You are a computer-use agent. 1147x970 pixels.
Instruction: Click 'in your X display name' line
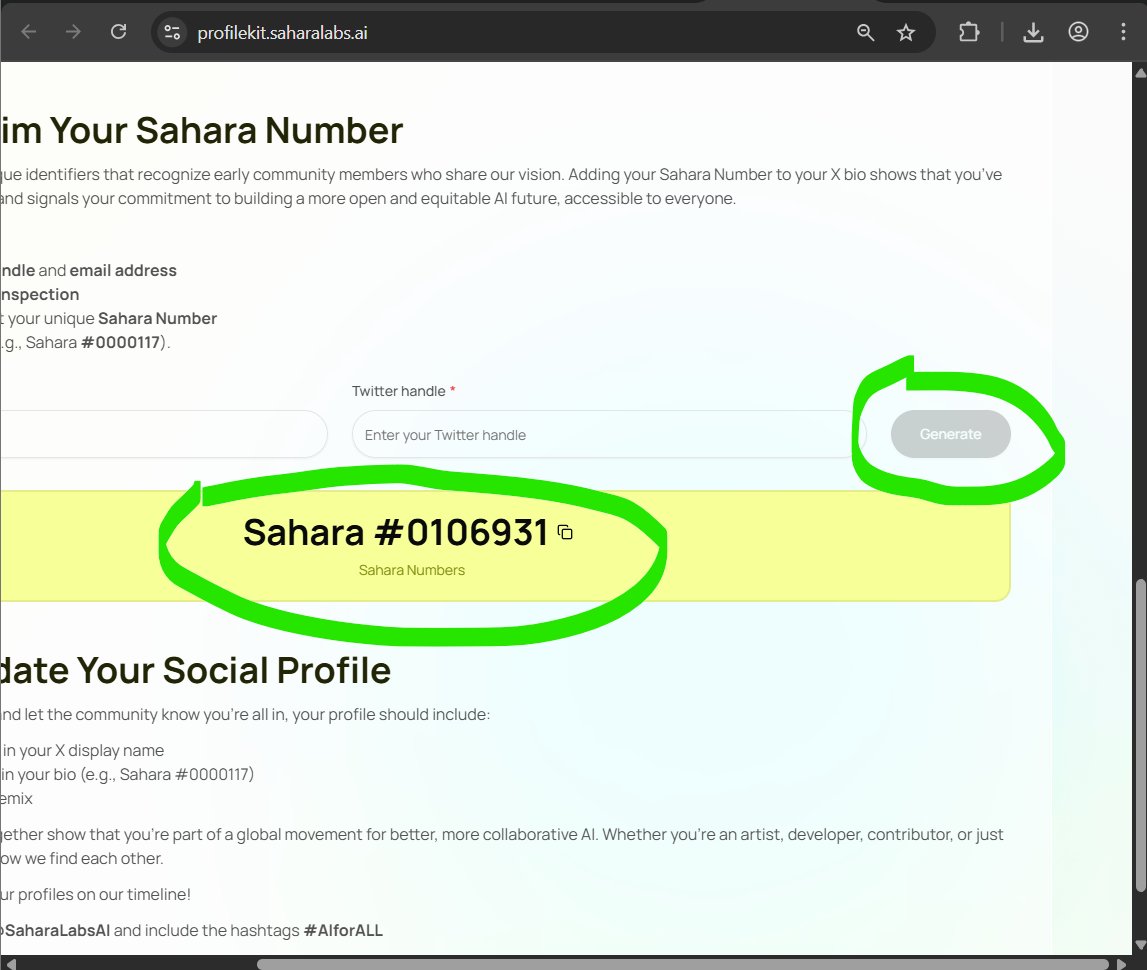point(83,751)
